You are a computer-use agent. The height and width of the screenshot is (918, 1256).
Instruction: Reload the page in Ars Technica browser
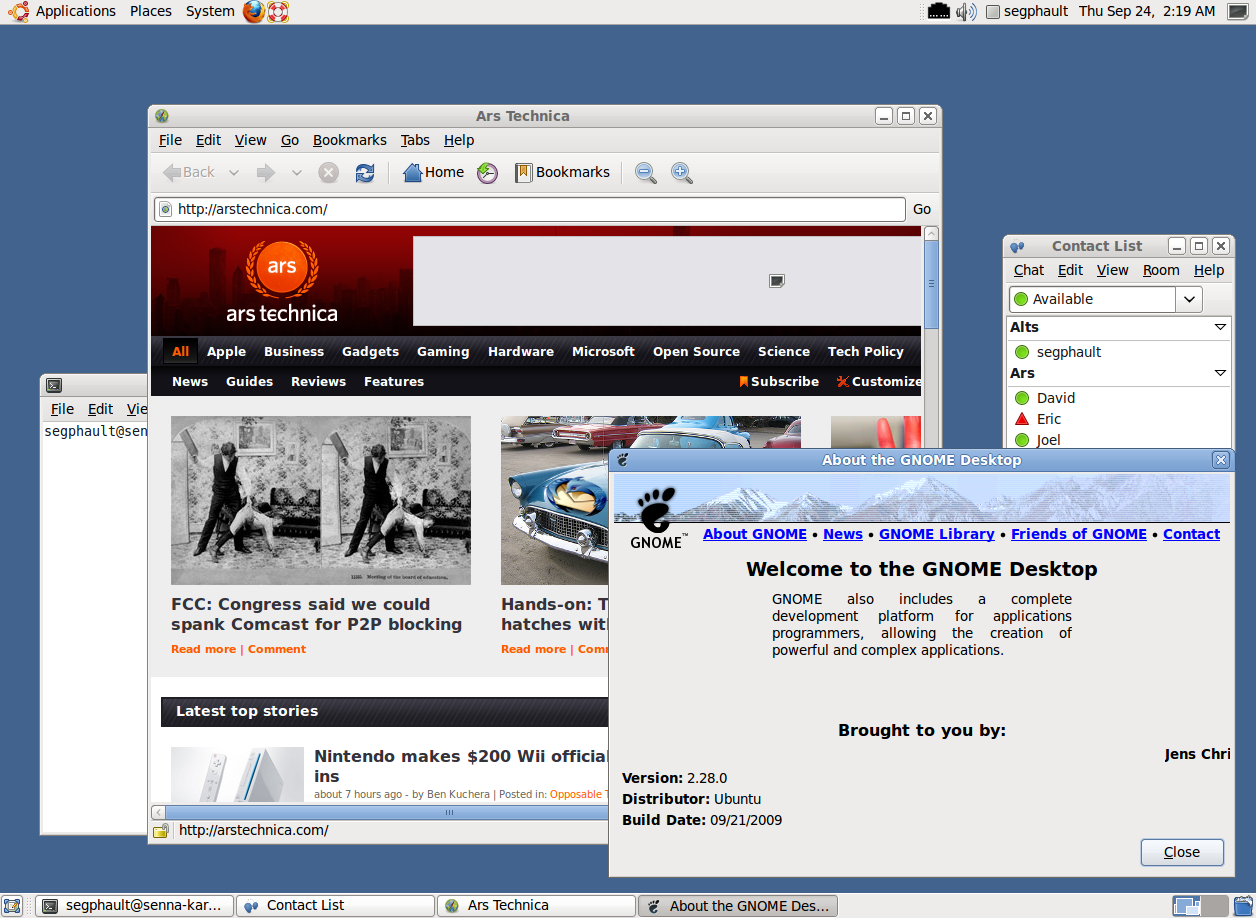coord(365,173)
